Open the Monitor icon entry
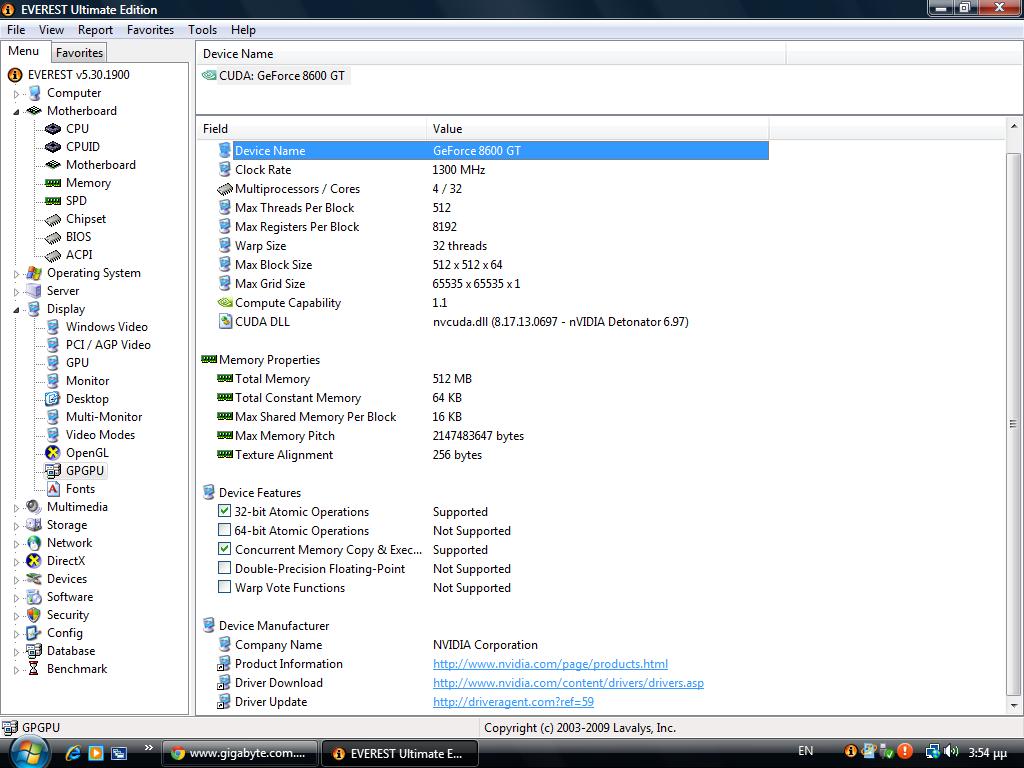This screenshot has width=1024, height=768. point(53,381)
